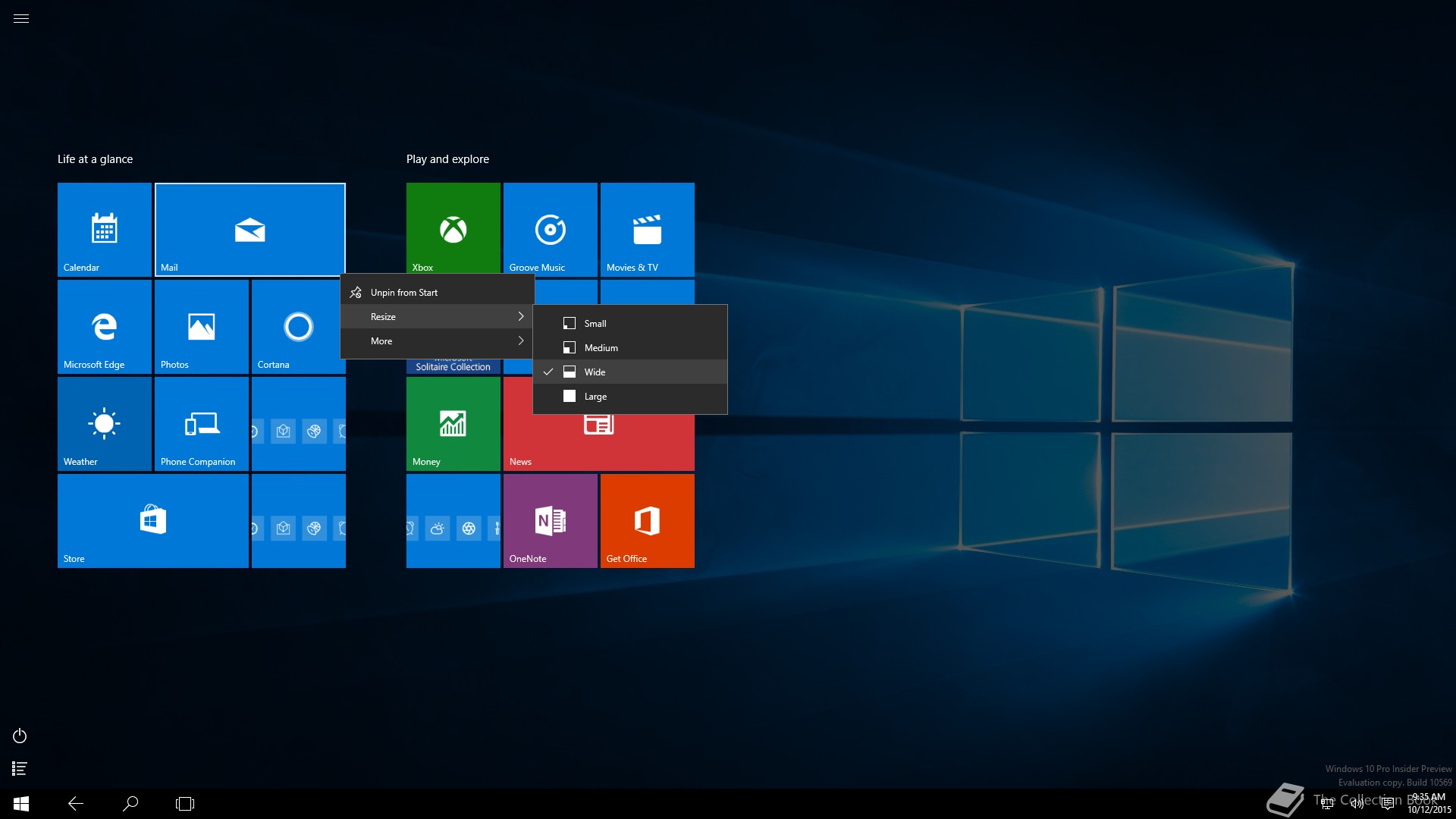
Task: Open the Cortana tile
Action: 297,327
